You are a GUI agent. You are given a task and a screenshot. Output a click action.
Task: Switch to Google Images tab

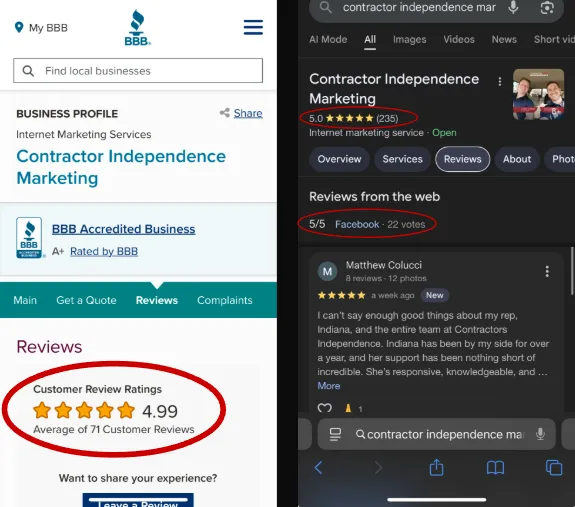tap(410, 40)
